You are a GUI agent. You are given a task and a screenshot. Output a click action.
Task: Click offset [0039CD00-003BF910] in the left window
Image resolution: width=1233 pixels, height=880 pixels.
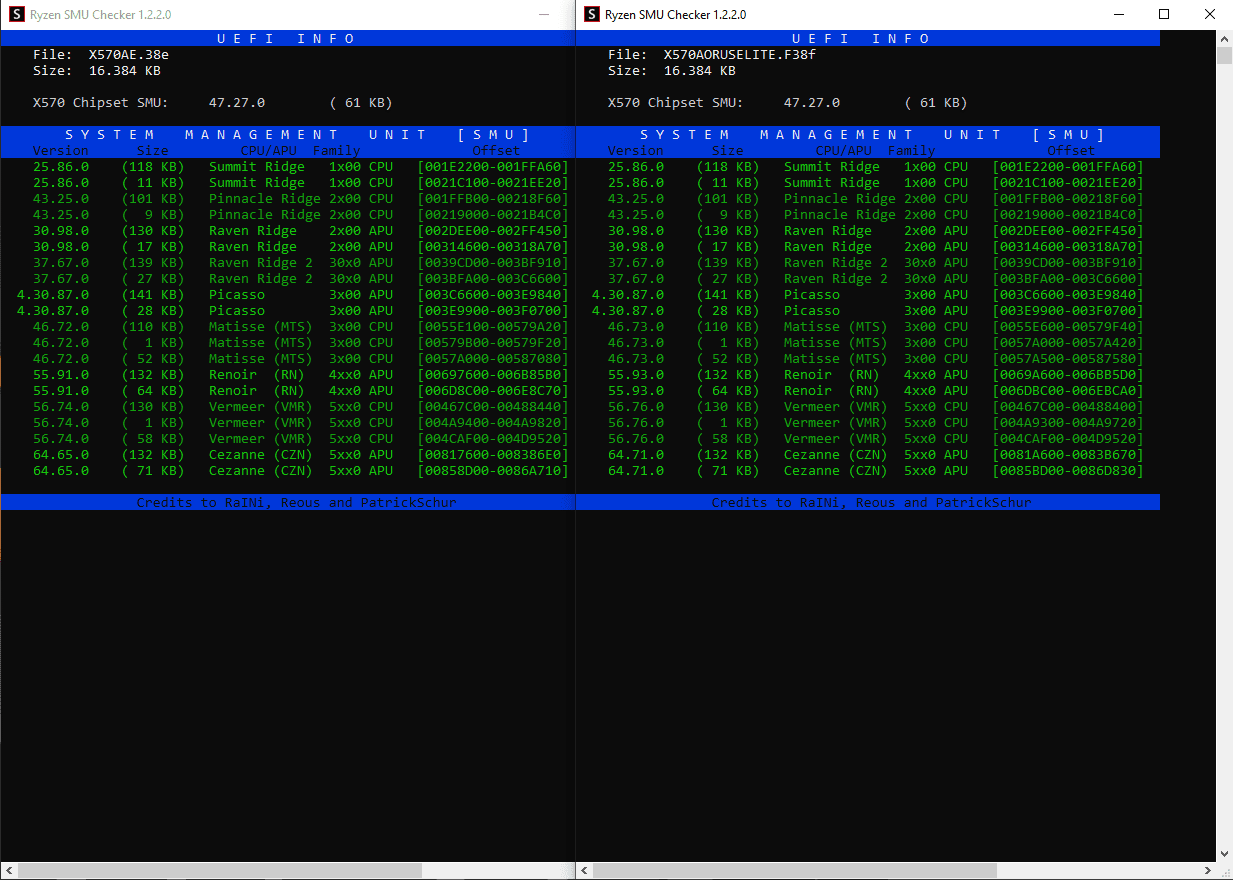coord(493,263)
